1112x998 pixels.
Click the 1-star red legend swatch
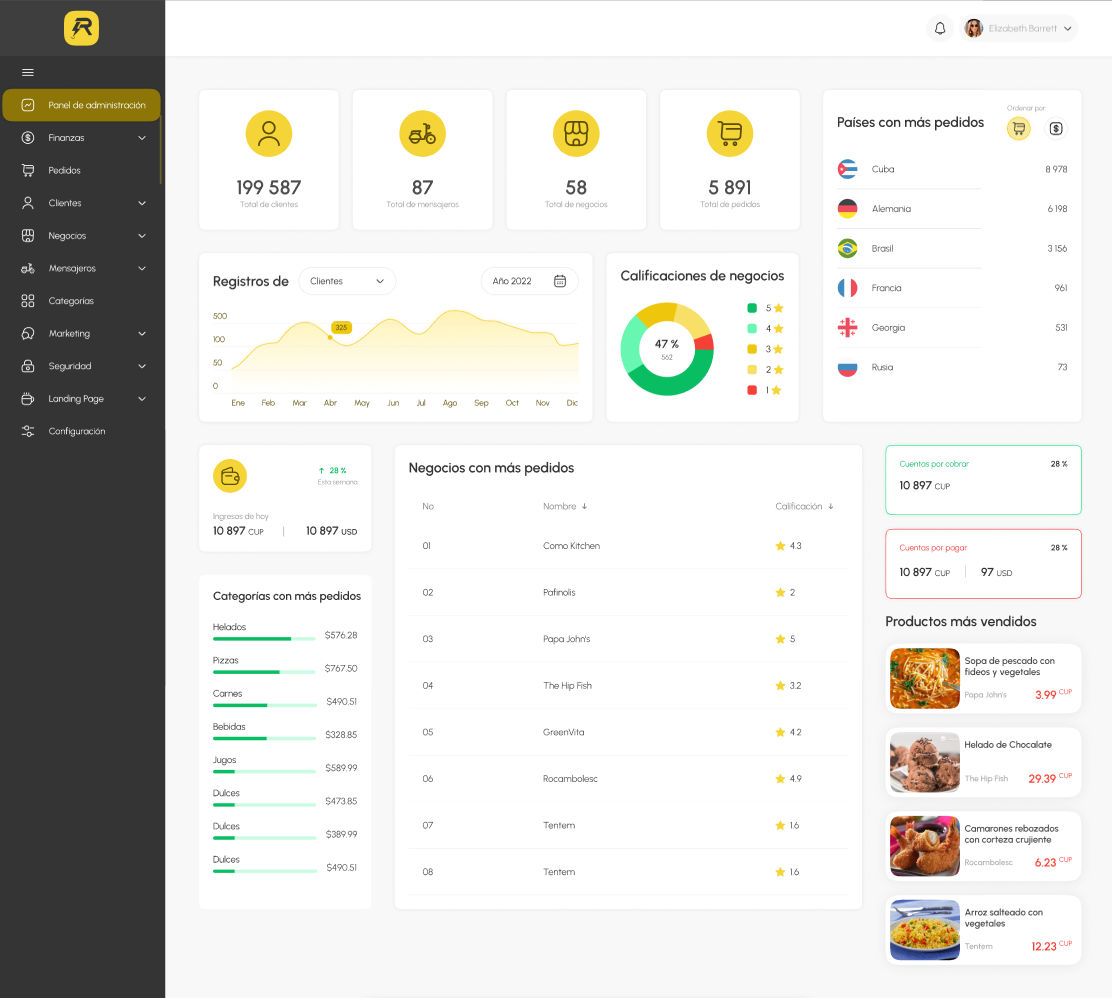(752, 390)
